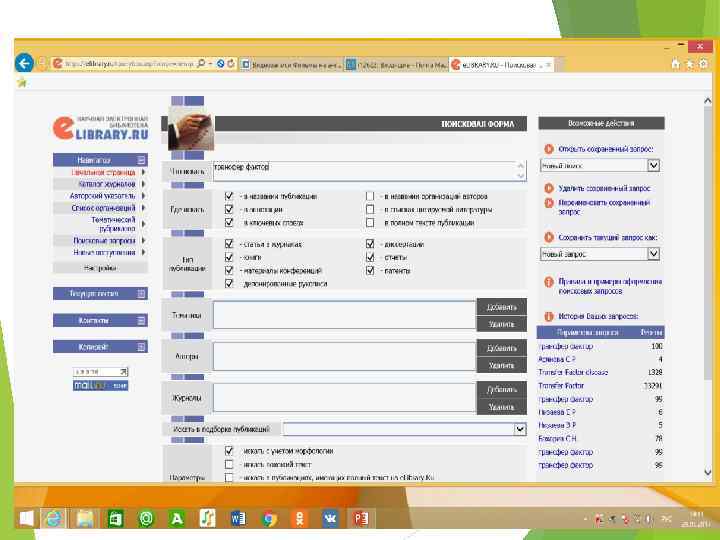This screenshot has height=540, width=720.
Task: Open the browser home icon
Action: click(x=675, y=64)
